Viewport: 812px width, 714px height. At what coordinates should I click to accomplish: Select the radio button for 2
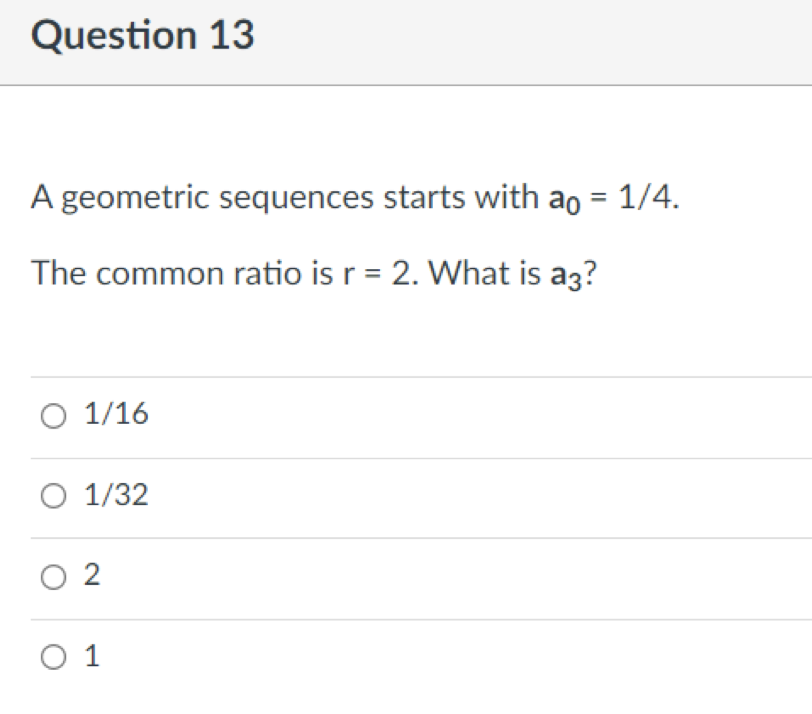tap(51, 574)
